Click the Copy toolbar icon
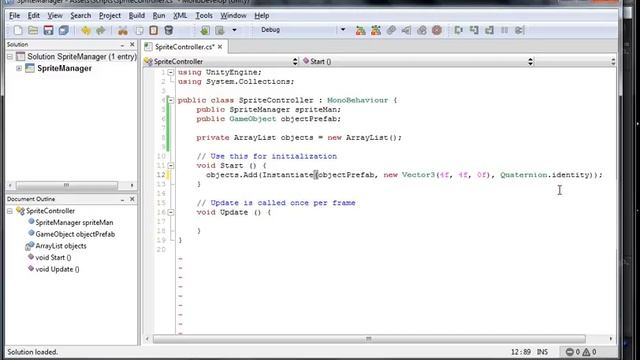 tap(139, 30)
